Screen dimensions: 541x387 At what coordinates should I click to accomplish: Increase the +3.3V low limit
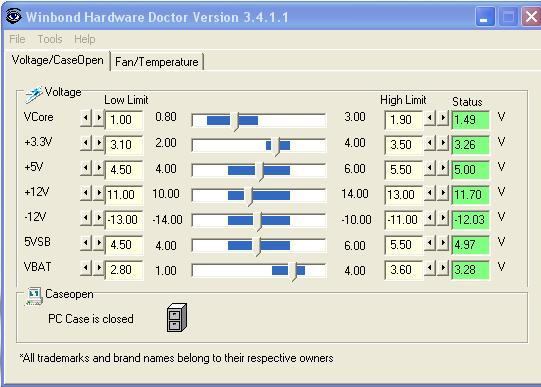point(99,143)
